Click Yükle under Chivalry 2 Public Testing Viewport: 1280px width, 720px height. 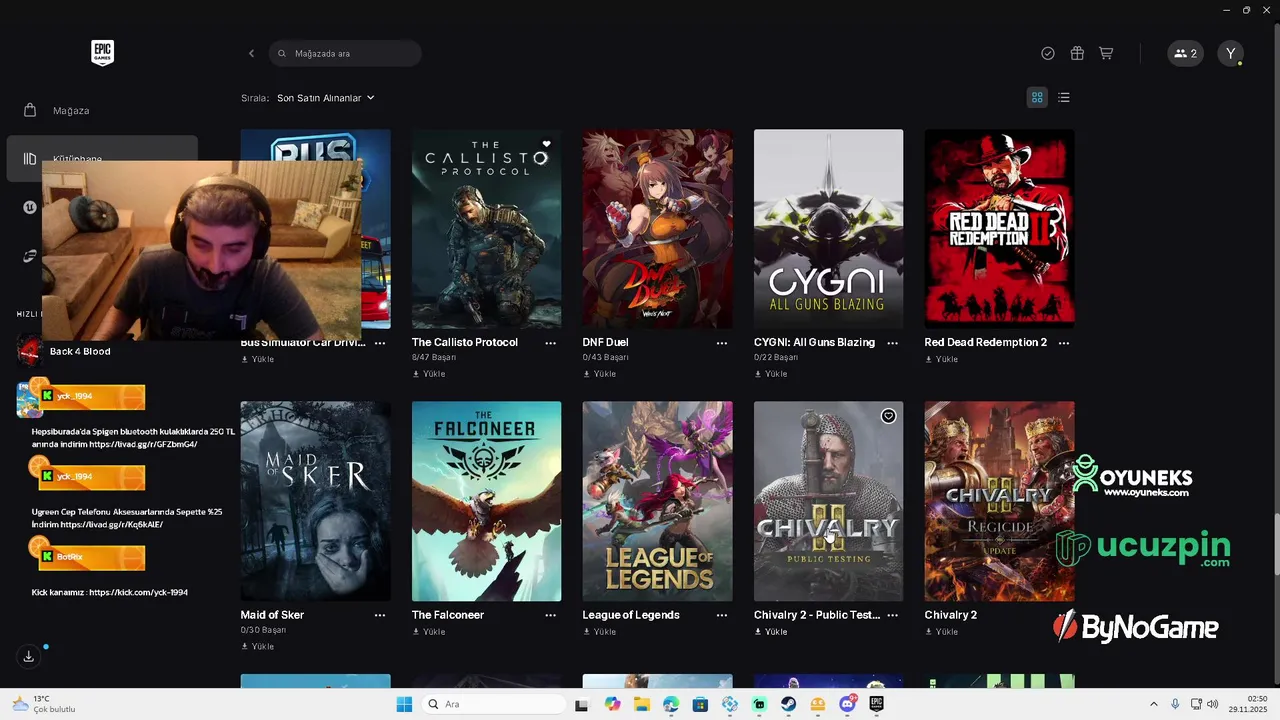[x=771, y=632]
